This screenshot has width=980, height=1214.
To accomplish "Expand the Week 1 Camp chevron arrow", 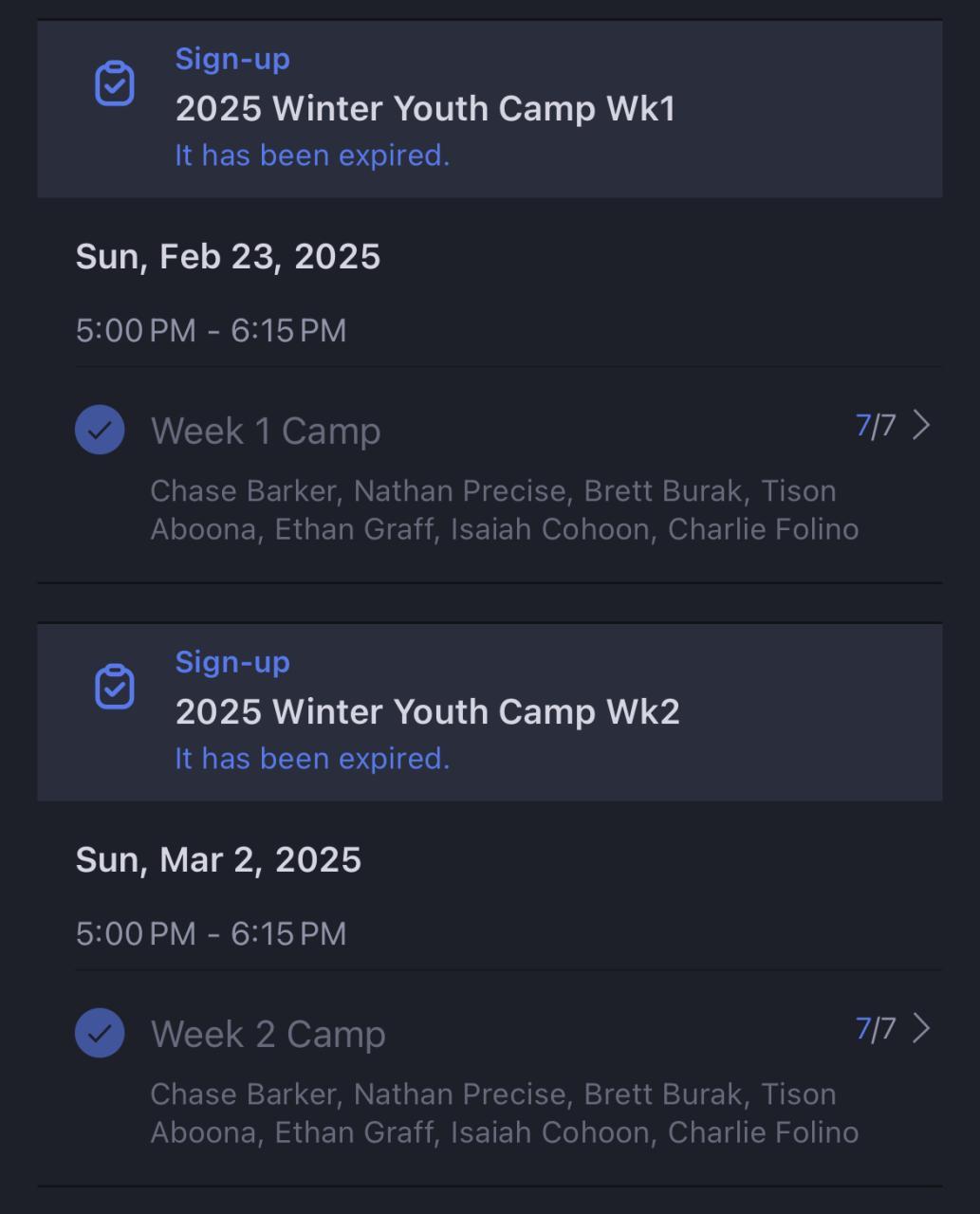I will point(920,425).
